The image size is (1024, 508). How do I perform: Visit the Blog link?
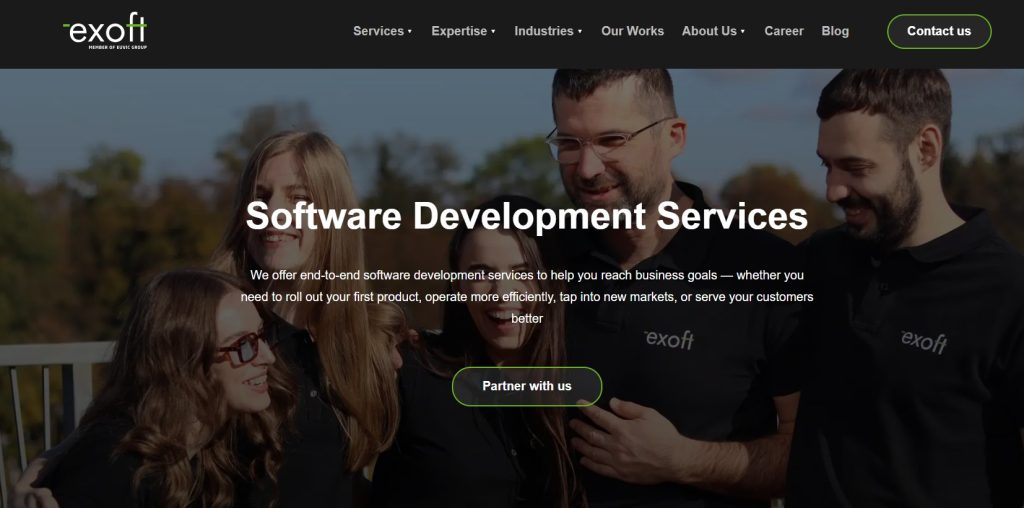tap(835, 31)
